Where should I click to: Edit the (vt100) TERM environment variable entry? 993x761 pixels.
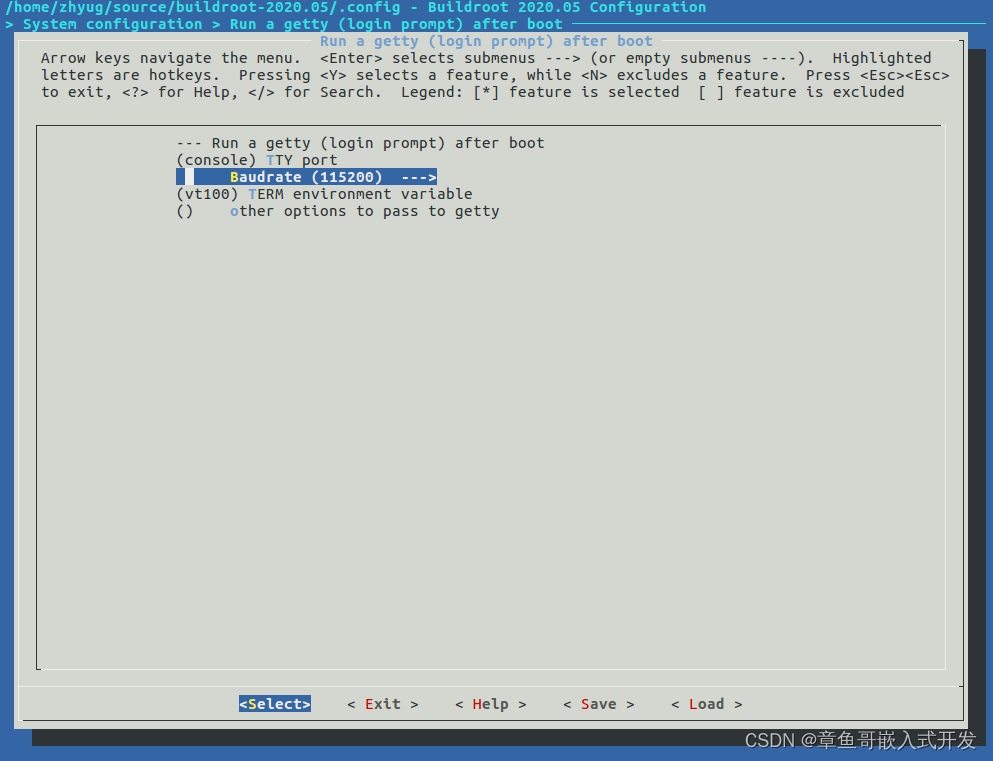(x=324, y=194)
